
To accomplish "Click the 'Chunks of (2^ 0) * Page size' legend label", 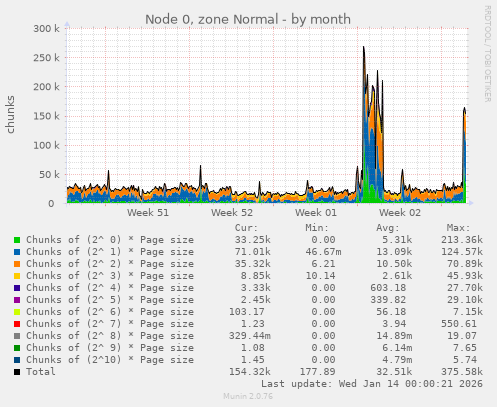I will click(110, 240).
